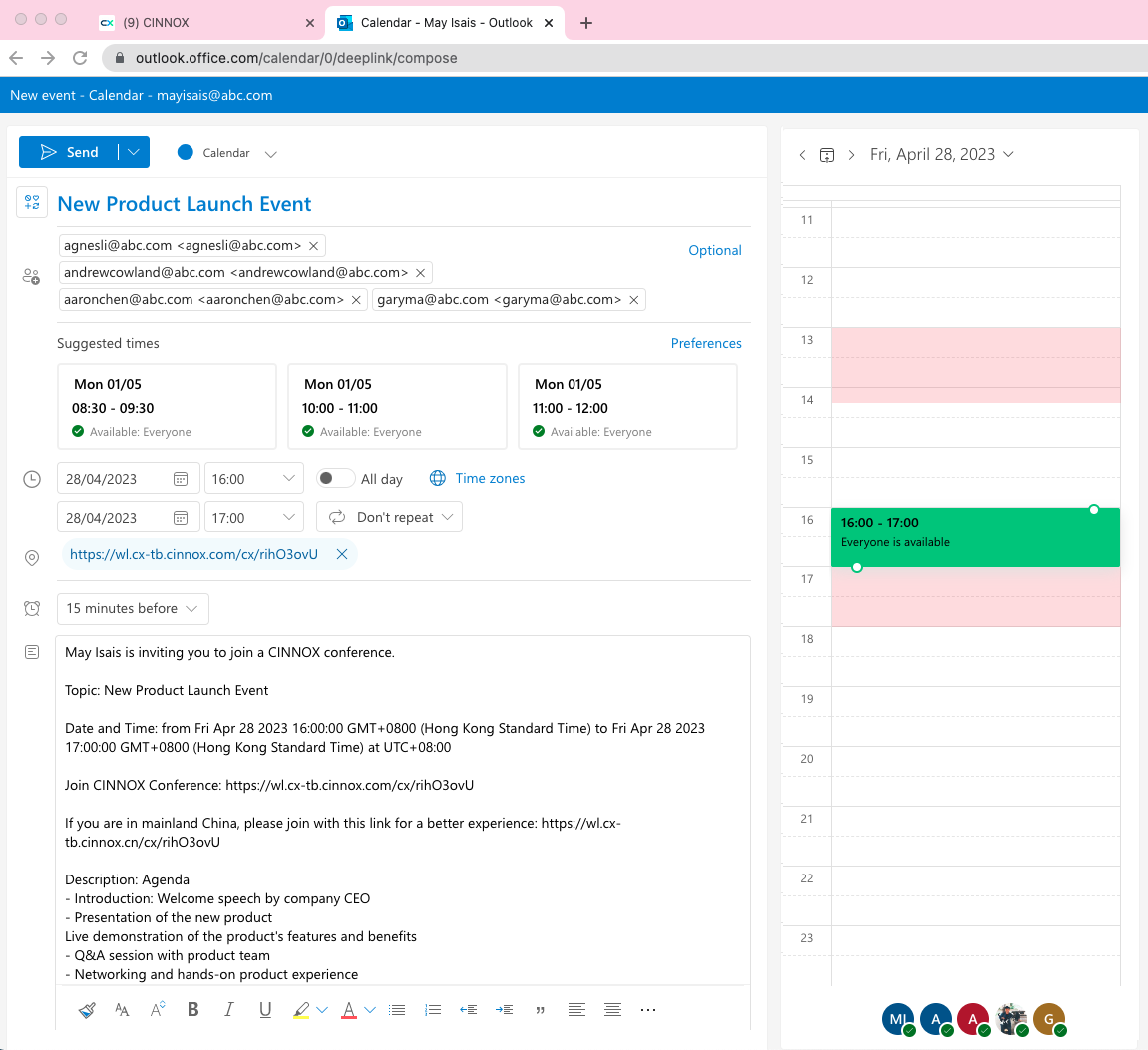
Task: Open a new browser tab
Action: click(586, 23)
